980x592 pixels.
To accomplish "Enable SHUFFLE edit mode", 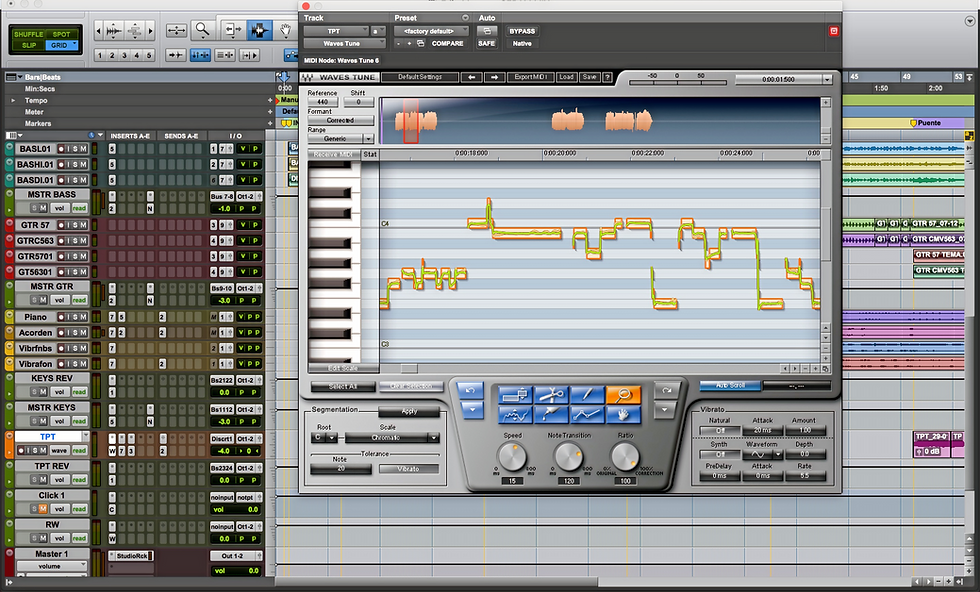I will (29, 34).
